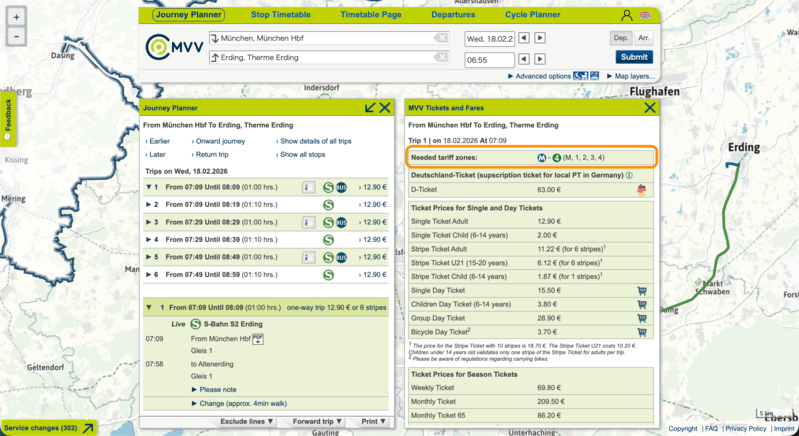Expand the Please note details
799x436 pixels.
(x=216, y=389)
